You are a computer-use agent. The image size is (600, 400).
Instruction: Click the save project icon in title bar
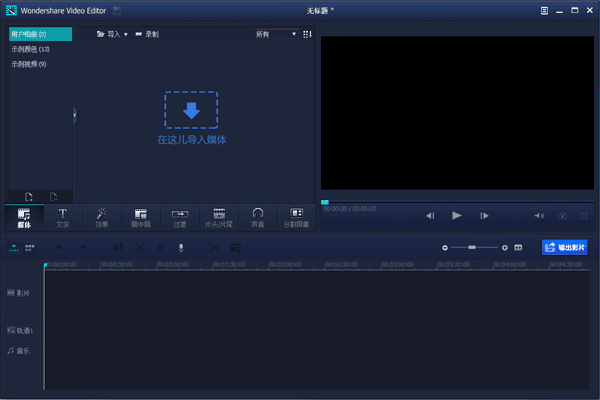pyautogui.click(x=117, y=11)
